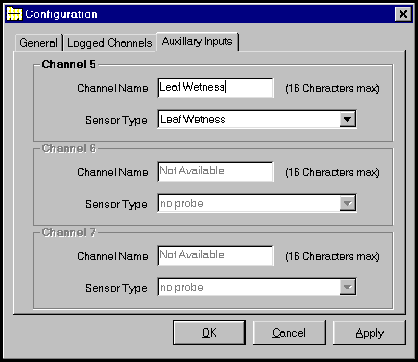Screen dimensions: 418x362
Task: Confirm settings with the OK button
Action: click(x=209, y=333)
